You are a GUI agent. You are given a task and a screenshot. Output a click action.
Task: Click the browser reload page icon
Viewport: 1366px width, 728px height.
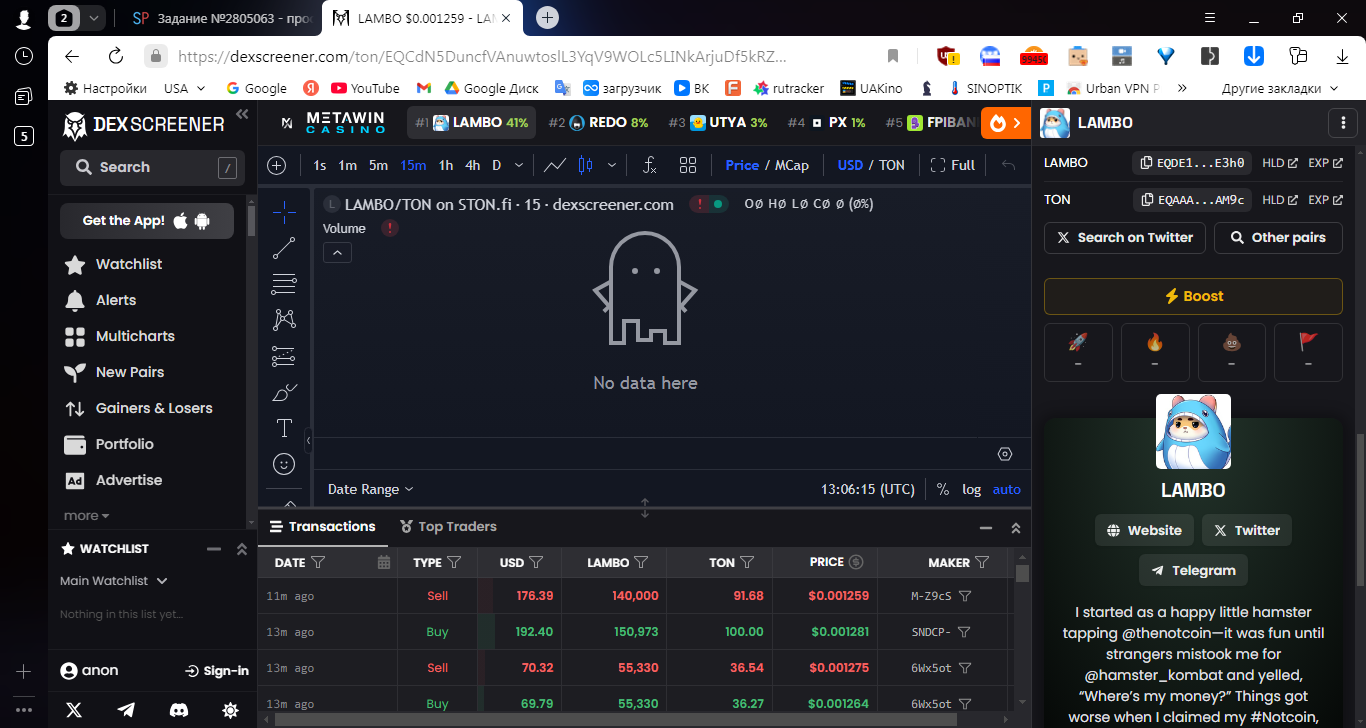[116, 56]
